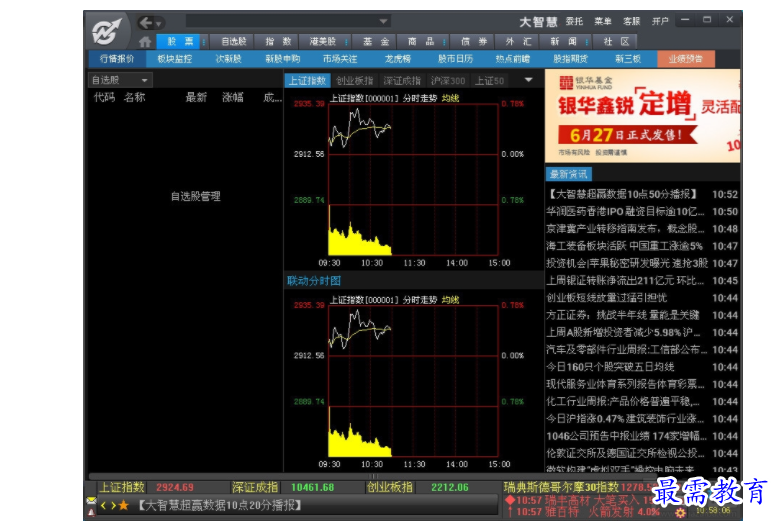Go to the Home icon

[145, 42]
